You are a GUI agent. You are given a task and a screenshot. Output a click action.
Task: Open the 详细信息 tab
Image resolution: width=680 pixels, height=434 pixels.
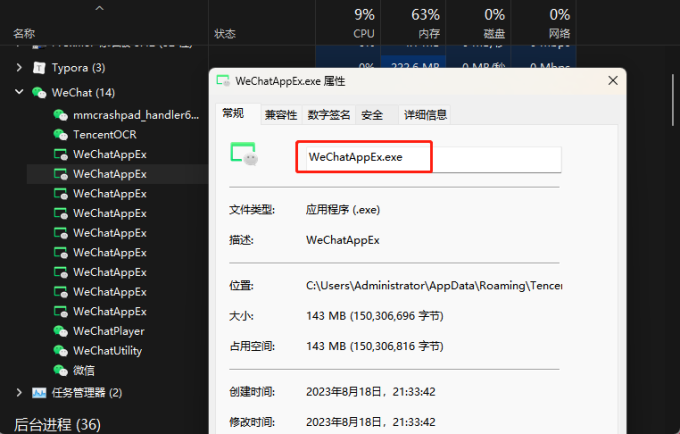[x=425, y=115]
